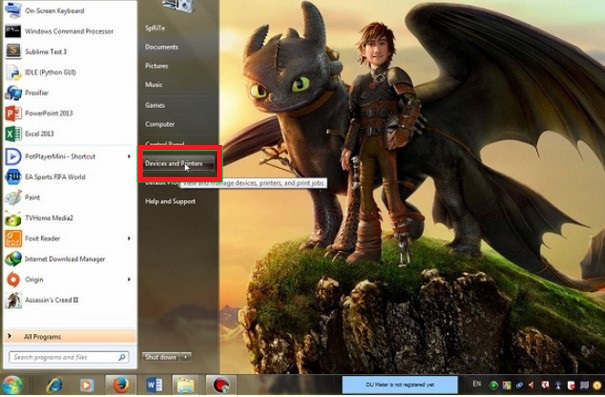This screenshot has height=397, width=605.
Task: Launch PowerPoint 2013 icon
Action: (13, 113)
